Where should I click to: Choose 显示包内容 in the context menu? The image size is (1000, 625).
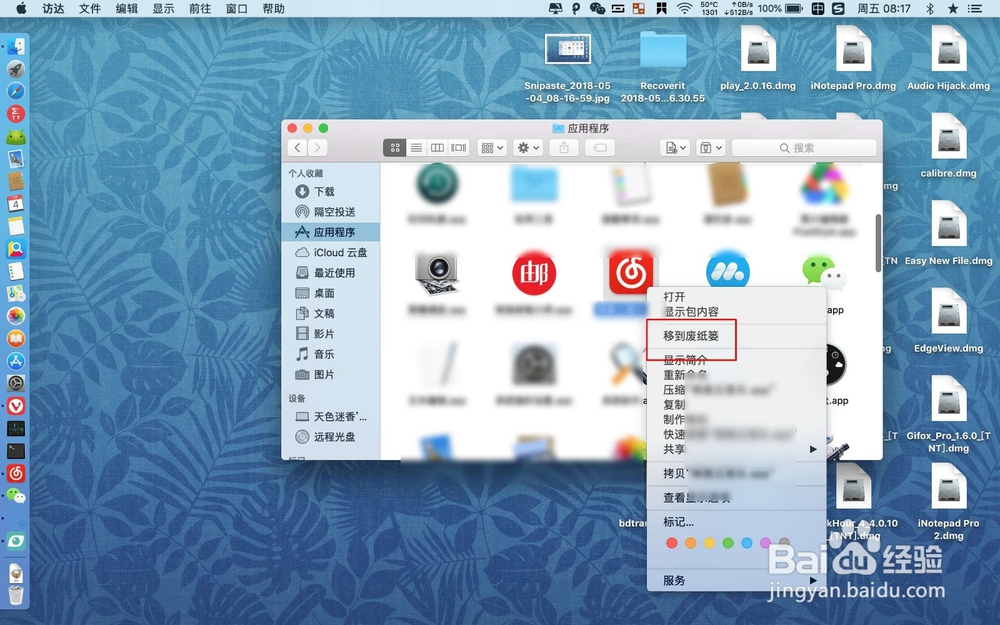coord(691,312)
